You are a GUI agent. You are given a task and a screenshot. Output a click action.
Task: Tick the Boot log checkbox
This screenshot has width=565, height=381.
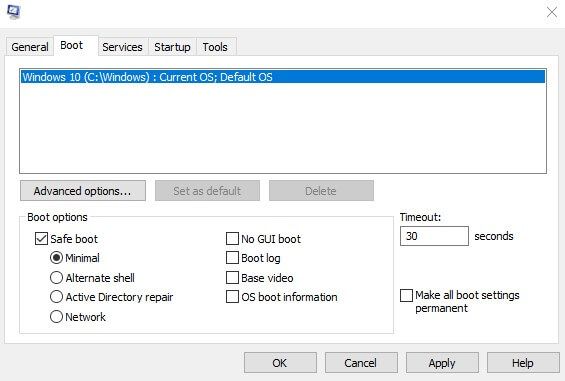coord(232,258)
